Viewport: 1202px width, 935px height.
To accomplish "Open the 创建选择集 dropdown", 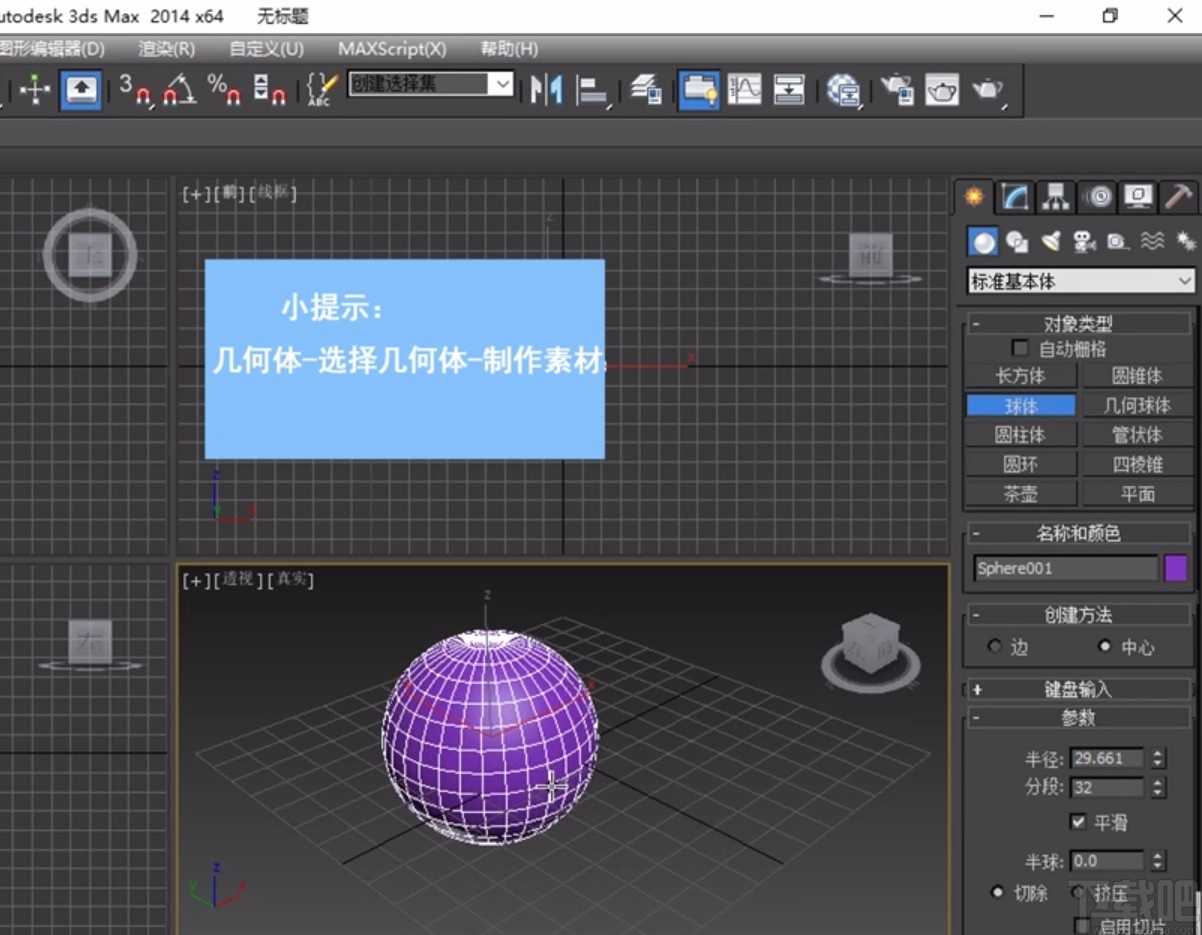I will [x=503, y=84].
